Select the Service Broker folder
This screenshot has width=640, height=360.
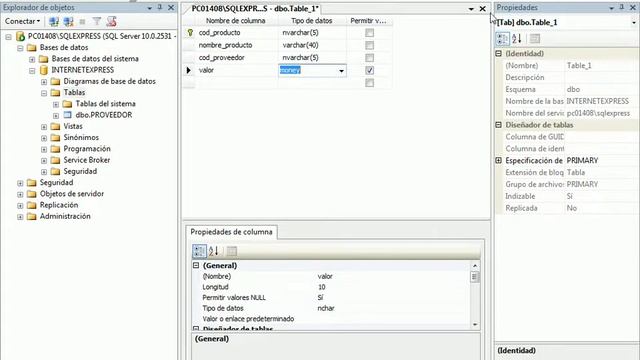87,160
